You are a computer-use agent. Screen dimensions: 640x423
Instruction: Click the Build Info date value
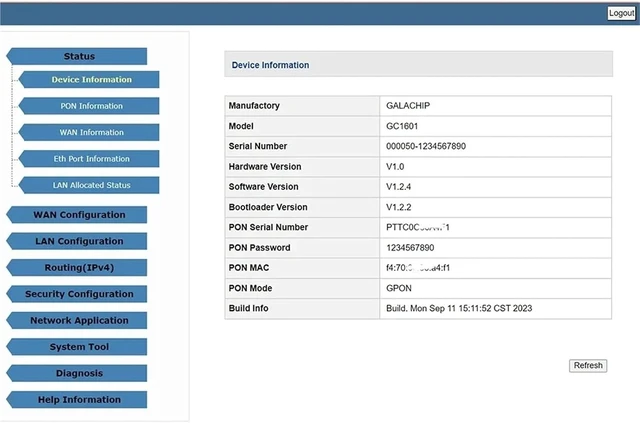(459, 308)
